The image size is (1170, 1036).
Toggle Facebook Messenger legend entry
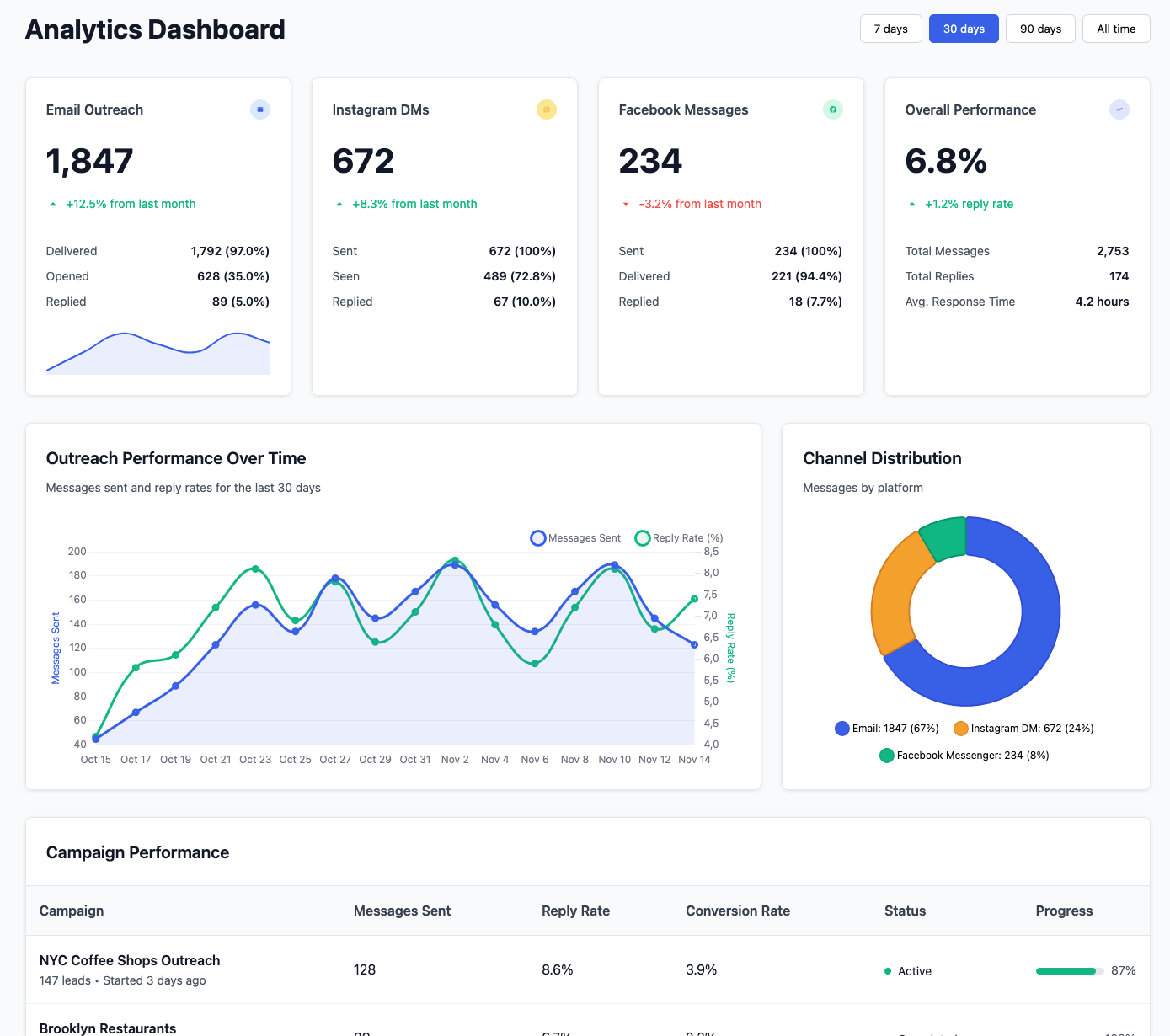(964, 756)
